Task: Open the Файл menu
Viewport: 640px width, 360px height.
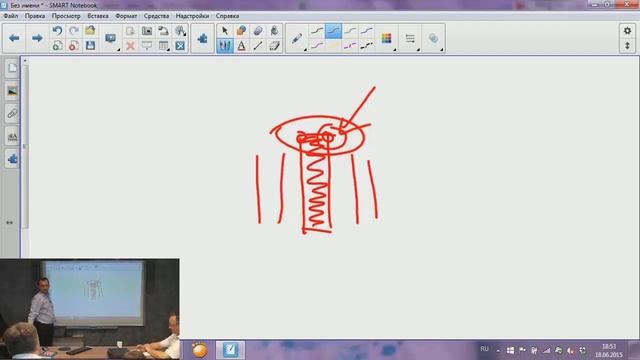Action: (x=11, y=16)
